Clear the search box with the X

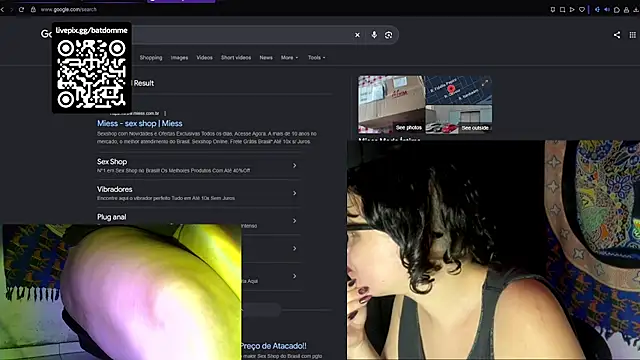(357, 35)
